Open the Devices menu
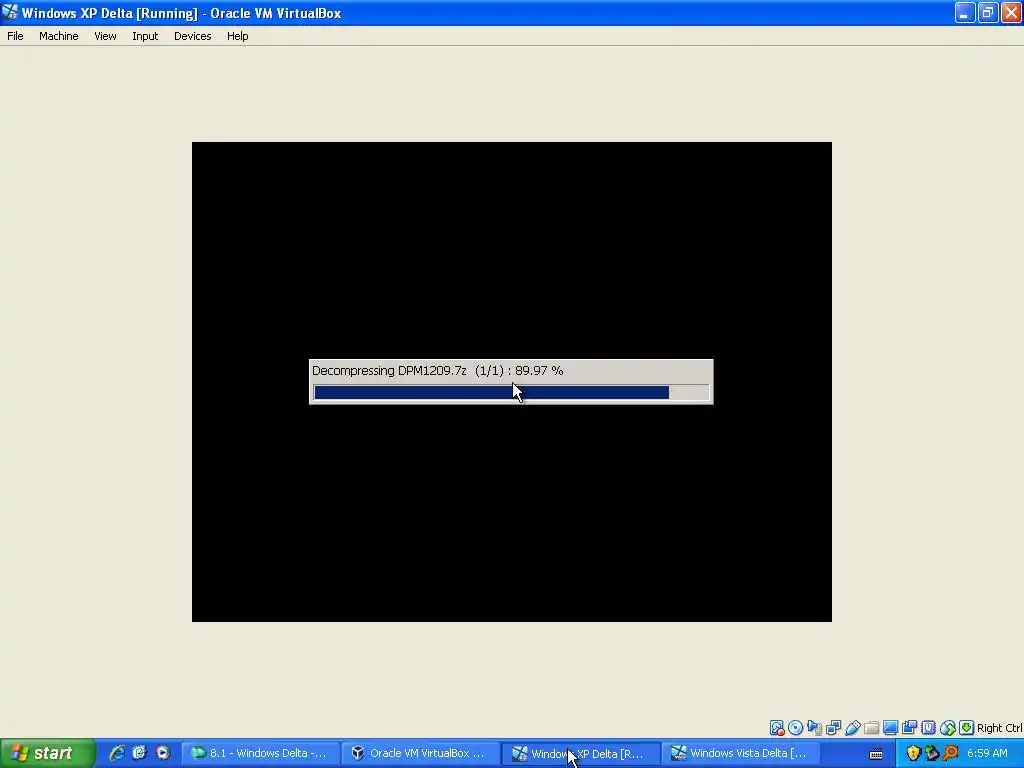 [193, 36]
